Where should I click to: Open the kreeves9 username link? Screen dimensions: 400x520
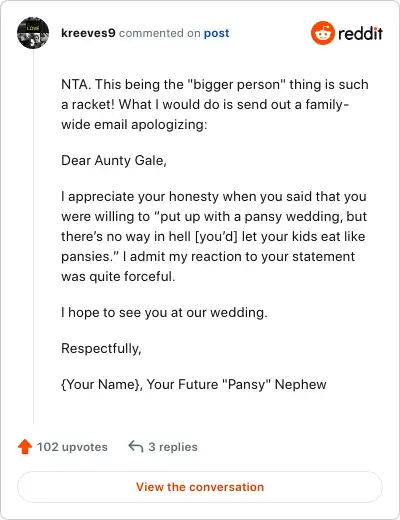point(88,33)
